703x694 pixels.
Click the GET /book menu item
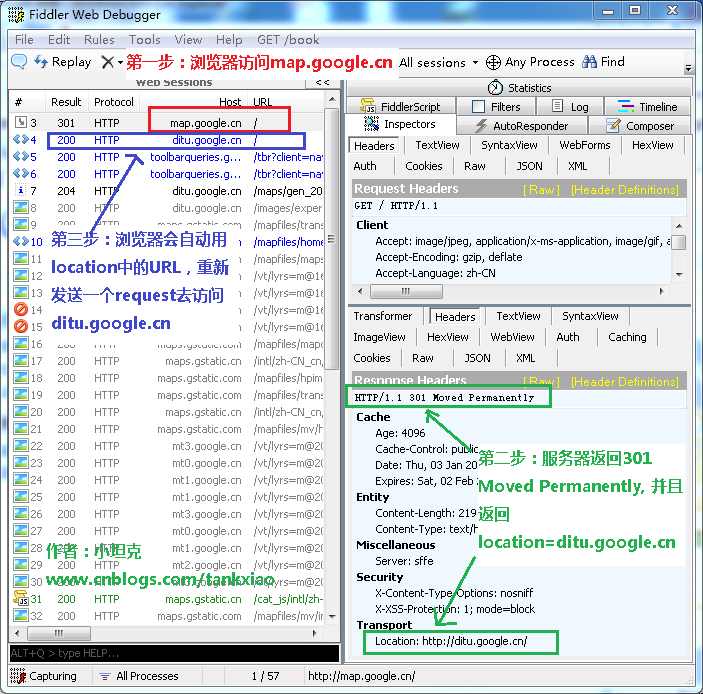288,39
